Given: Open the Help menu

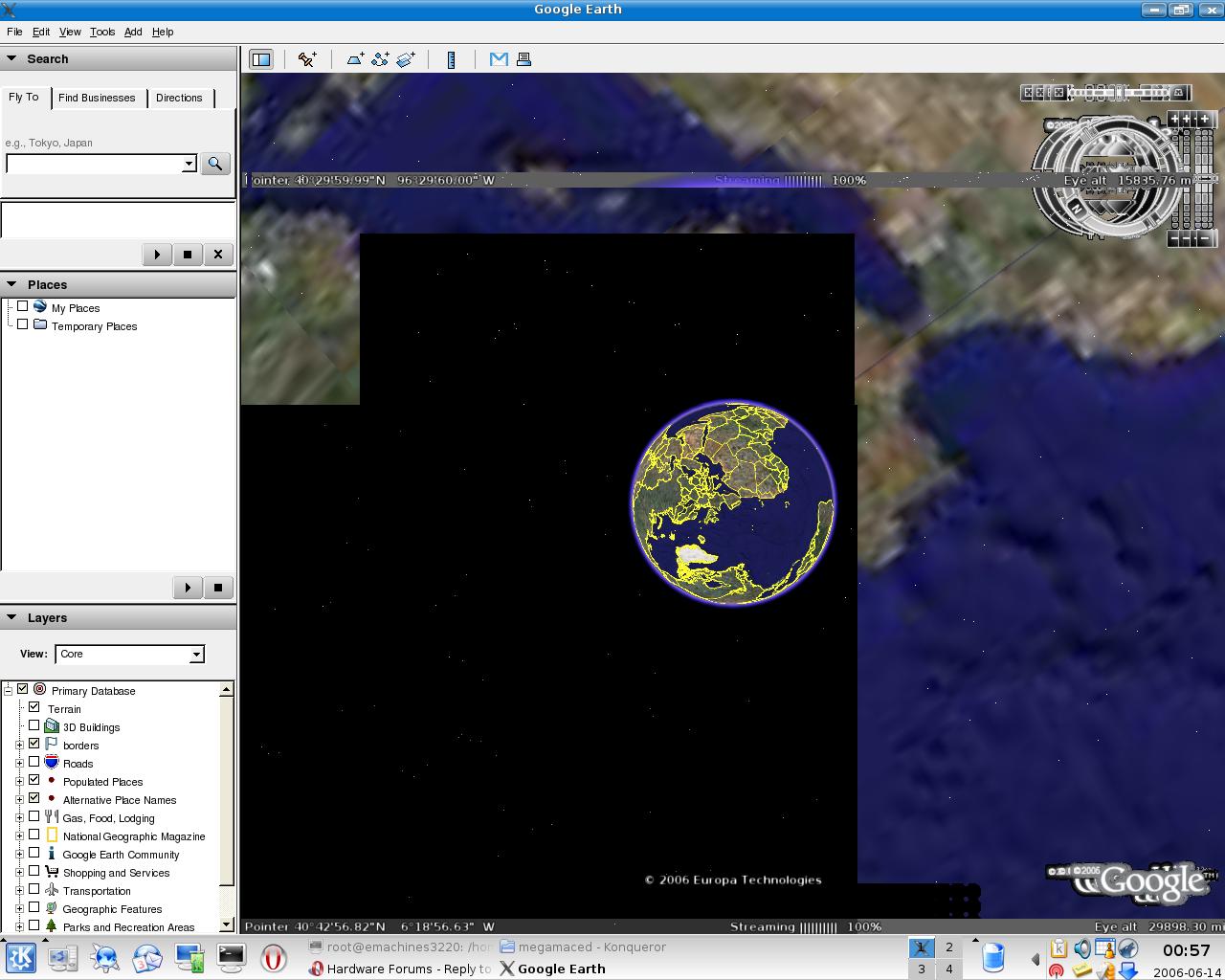Looking at the screenshot, I should pyautogui.click(x=163, y=32).
